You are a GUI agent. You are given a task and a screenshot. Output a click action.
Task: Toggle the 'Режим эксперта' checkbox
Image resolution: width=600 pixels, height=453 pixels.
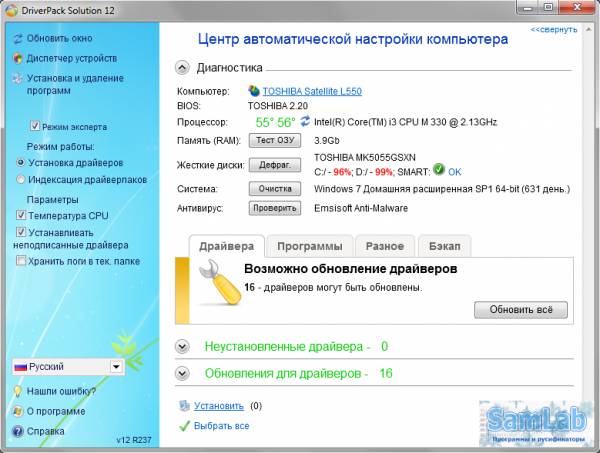coord(35,126)
